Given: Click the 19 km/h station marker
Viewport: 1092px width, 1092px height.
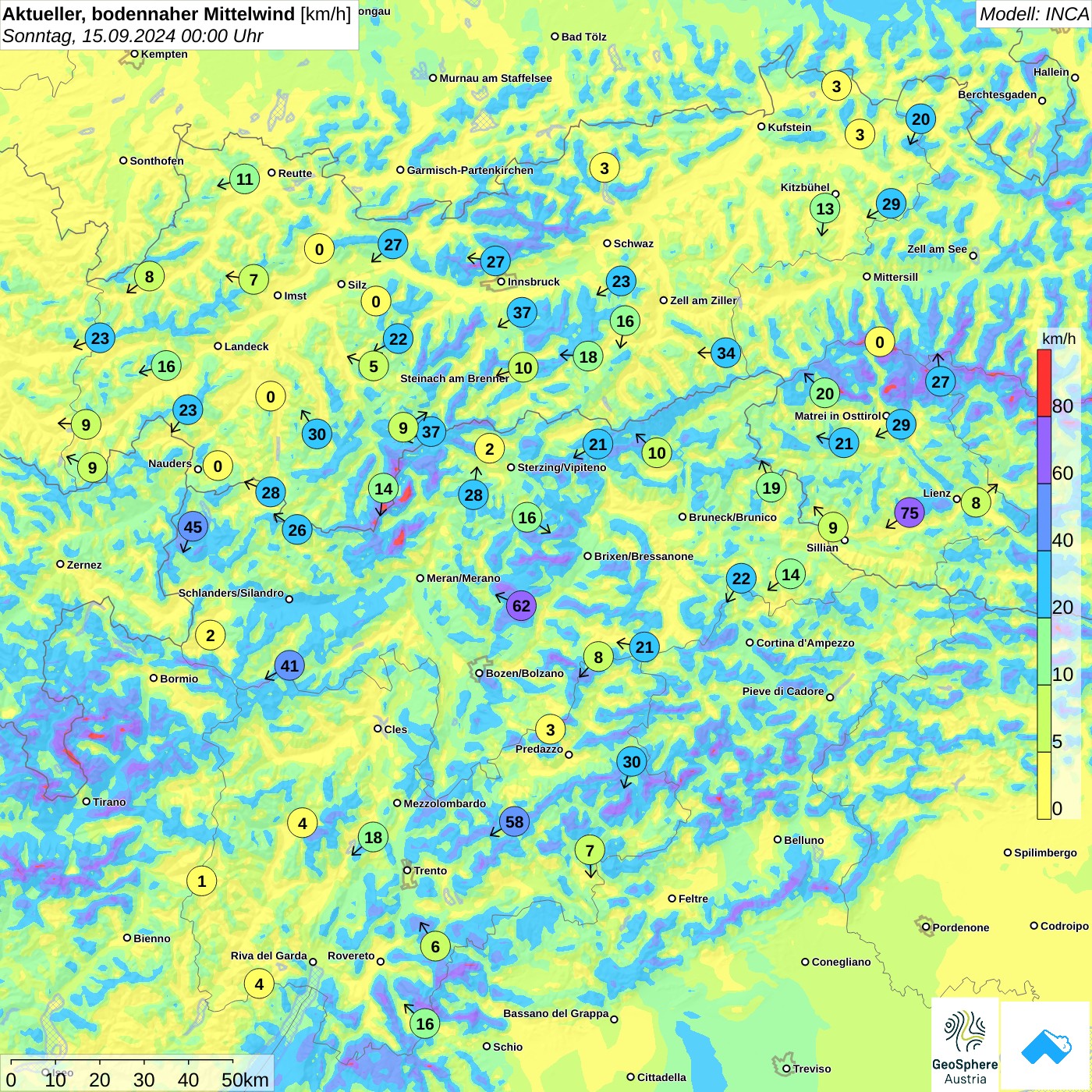Looking at the screenshot, I should click(x=771, y=487).
